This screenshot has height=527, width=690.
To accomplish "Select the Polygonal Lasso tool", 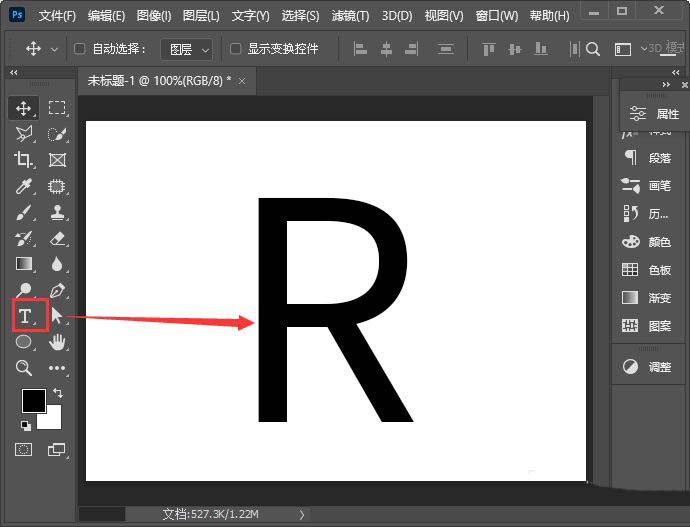I will point(24,134).
